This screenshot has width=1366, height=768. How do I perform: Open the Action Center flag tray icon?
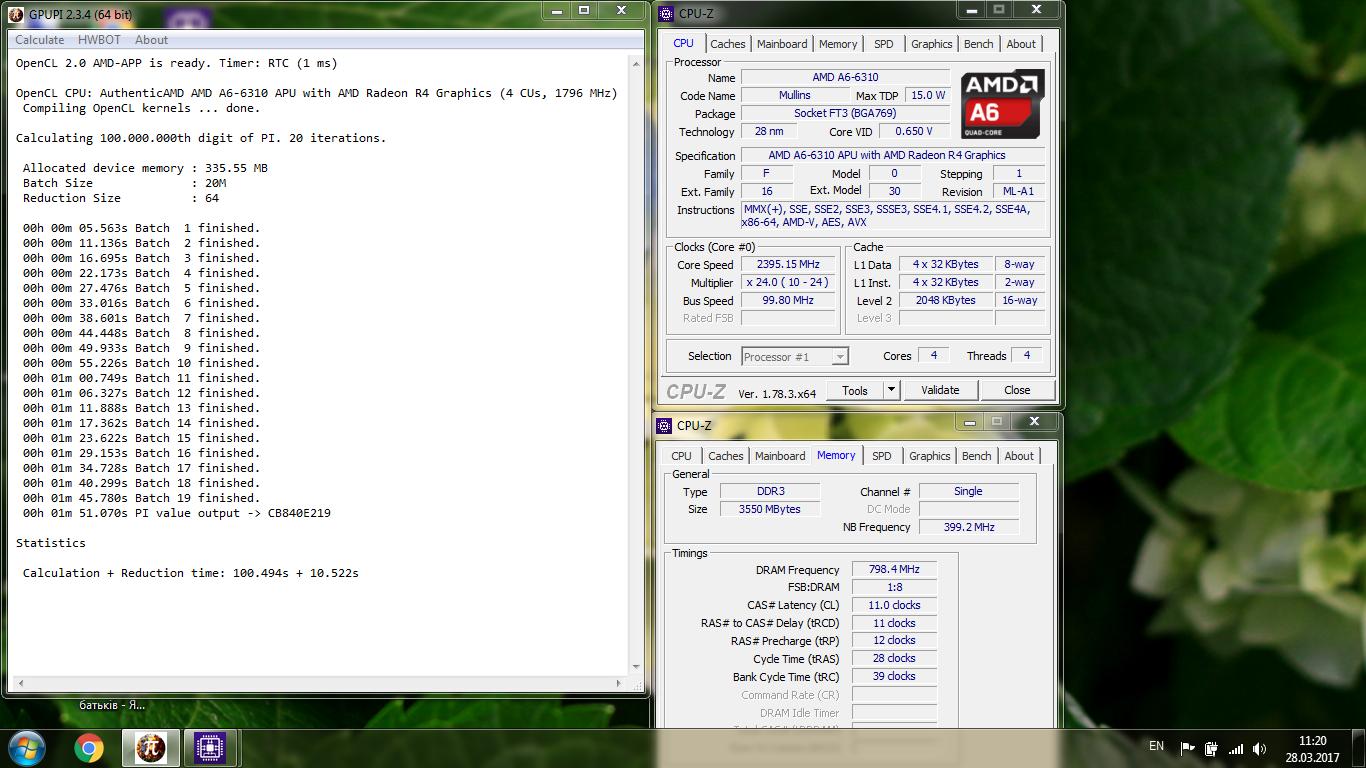tap(1188, 748)
